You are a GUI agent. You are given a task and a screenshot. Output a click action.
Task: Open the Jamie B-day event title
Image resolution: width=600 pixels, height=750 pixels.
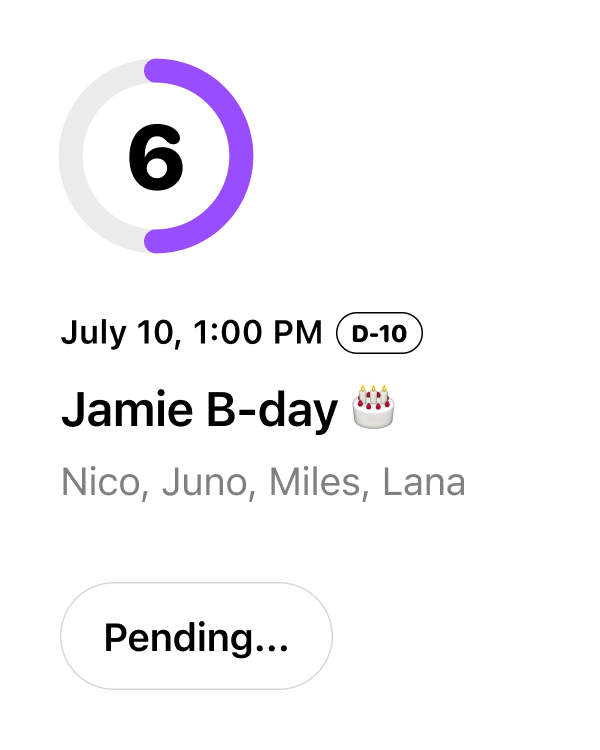tap(228, 409)
